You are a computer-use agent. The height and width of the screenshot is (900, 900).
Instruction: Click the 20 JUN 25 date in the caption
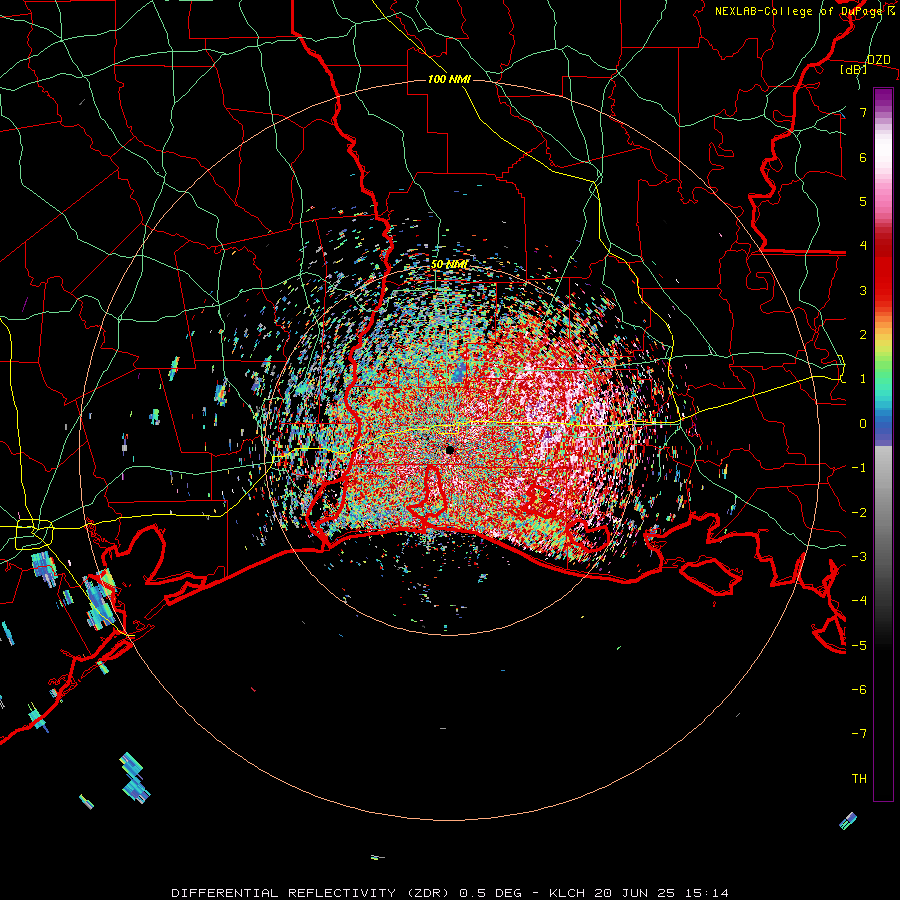637,893
